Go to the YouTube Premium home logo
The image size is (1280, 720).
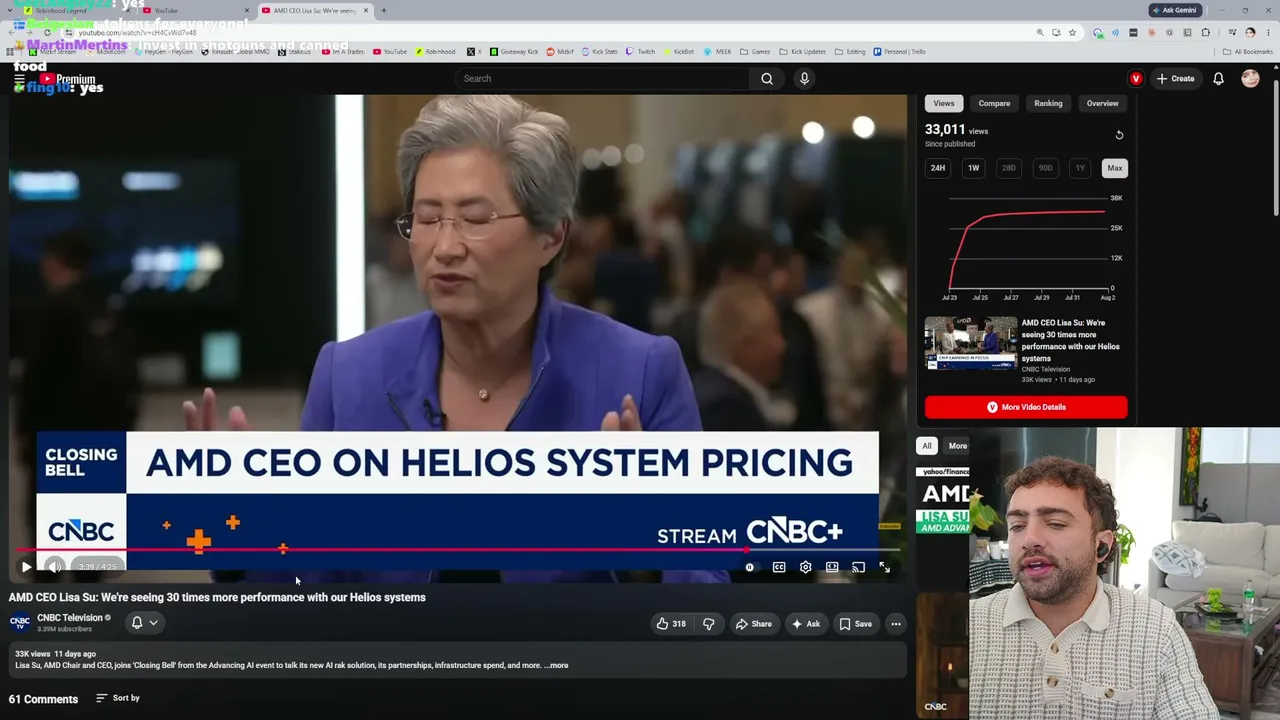(x=68, y=79)
